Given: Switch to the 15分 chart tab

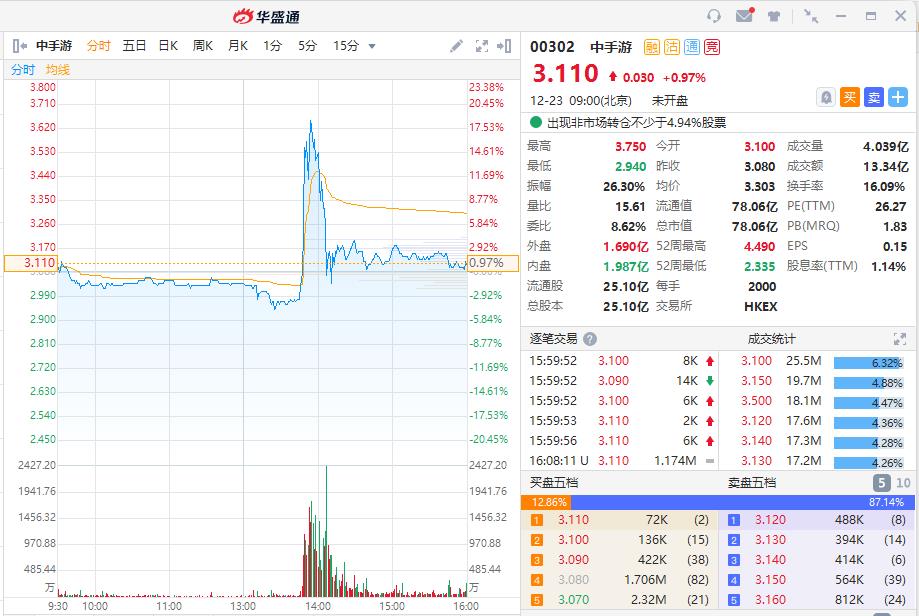Looking at the screenshot, I should (x=346, y=46).
